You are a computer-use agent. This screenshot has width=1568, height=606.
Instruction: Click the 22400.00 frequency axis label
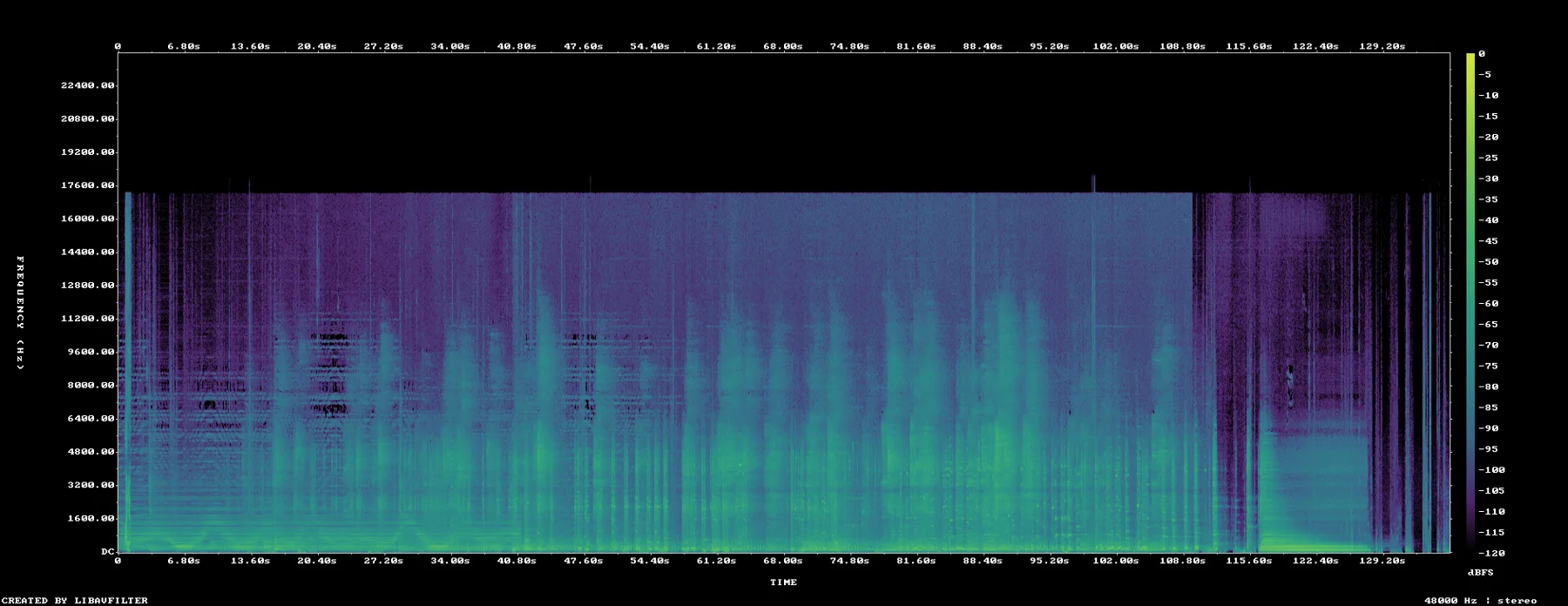(88, 85)
